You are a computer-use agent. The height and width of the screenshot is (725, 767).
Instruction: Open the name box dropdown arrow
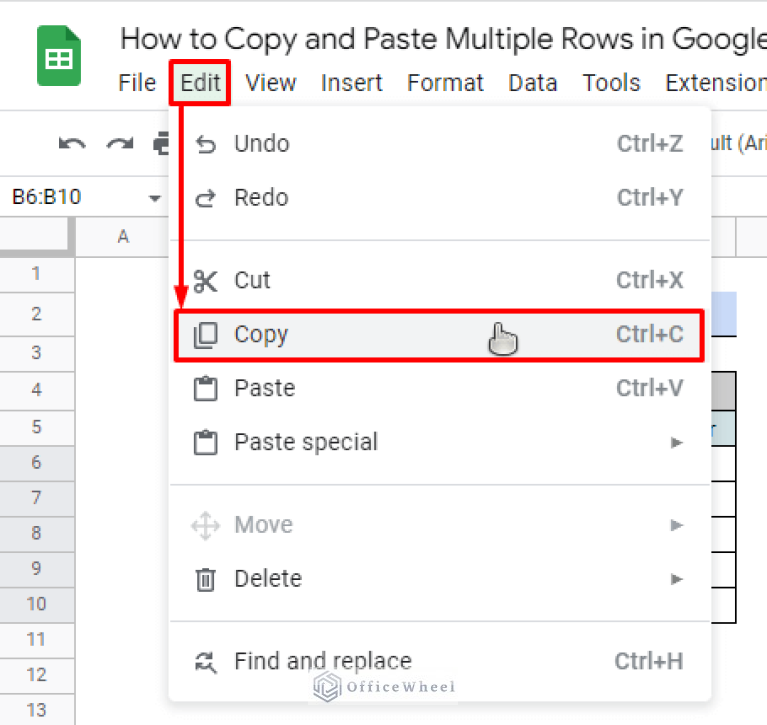(x=155, y=198)
